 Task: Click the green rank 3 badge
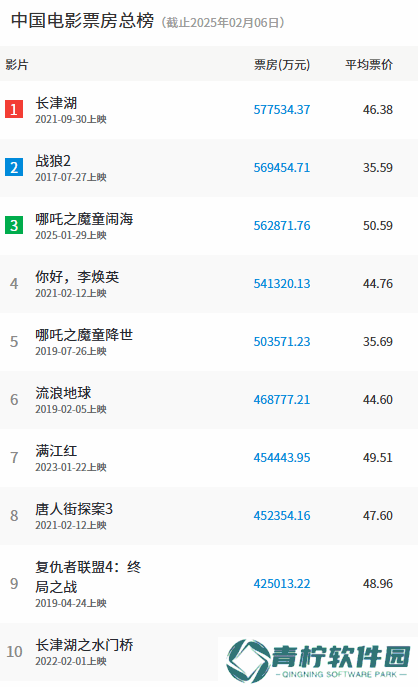point(14,225)
